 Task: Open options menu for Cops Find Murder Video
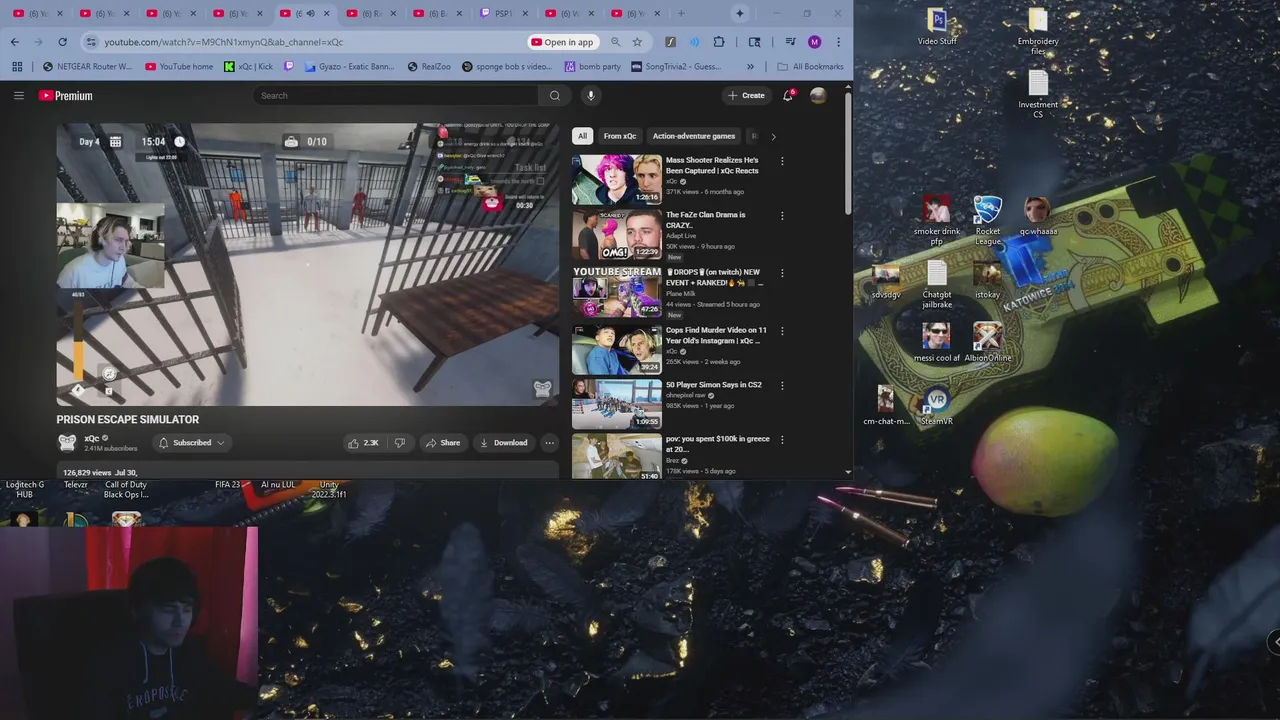782,330
